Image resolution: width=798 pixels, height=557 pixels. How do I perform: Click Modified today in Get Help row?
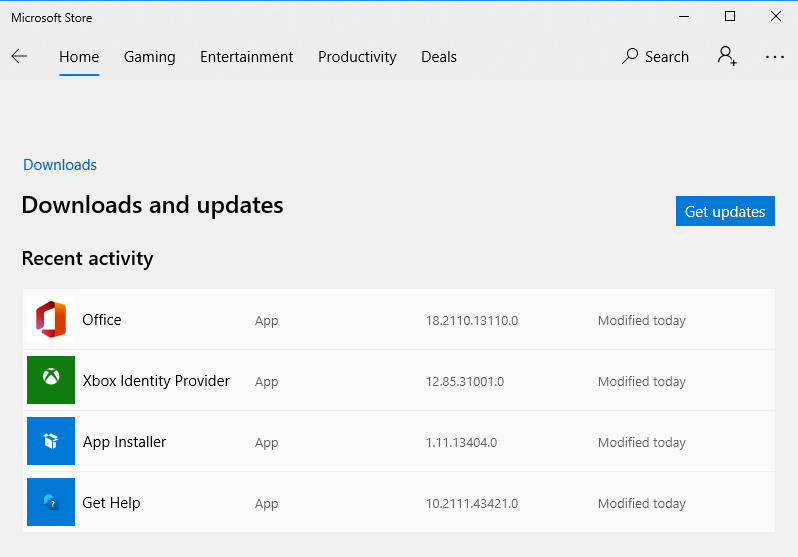click(x=642, y=504)
